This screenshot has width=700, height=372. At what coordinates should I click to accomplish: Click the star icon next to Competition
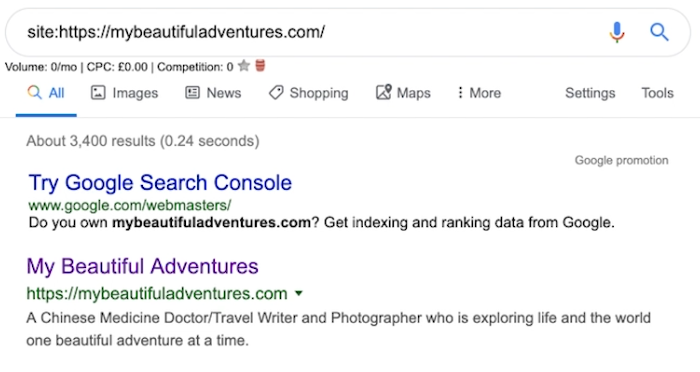pyautogui.click(x=244, y=66)
